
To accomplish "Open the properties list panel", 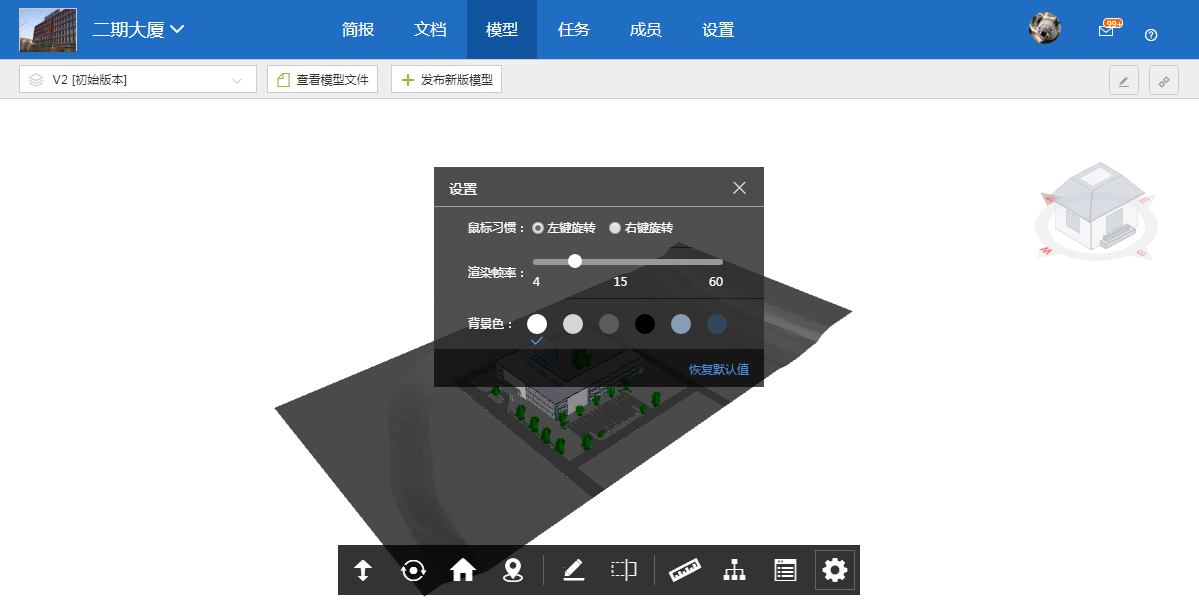I will pos(784,569).
